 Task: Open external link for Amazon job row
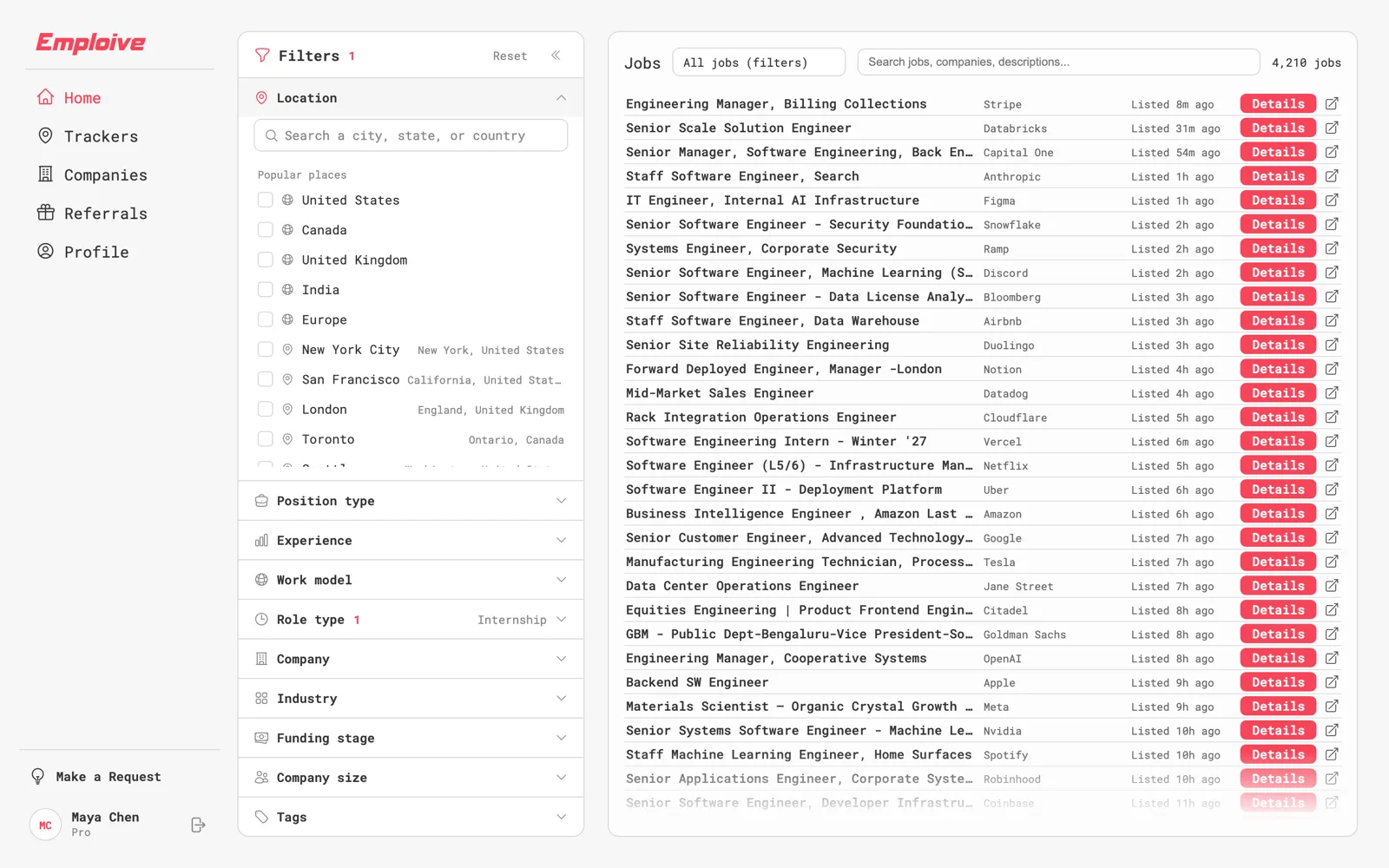click(1332, 514)
